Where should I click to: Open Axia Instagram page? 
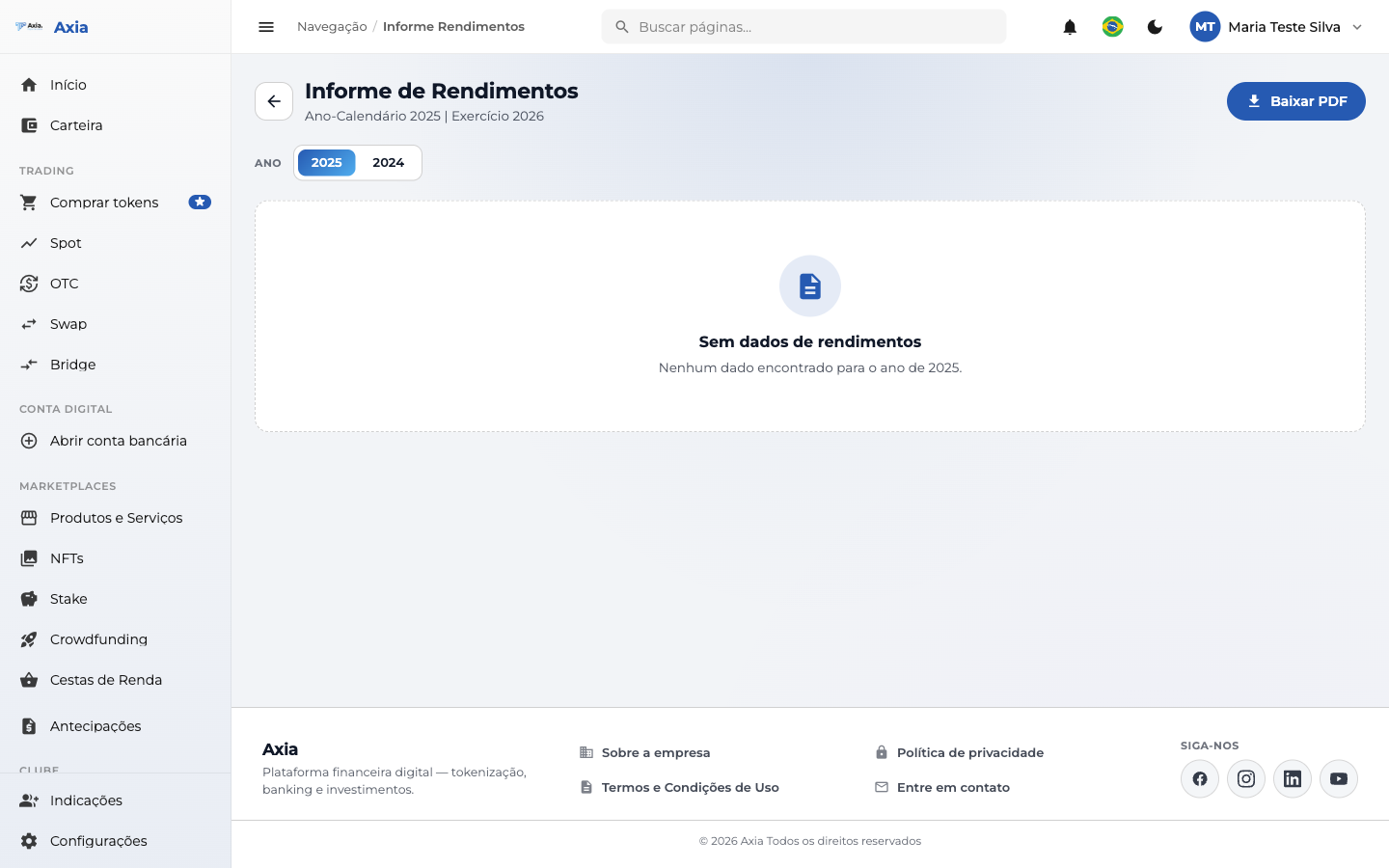[x=1246, y=779]
